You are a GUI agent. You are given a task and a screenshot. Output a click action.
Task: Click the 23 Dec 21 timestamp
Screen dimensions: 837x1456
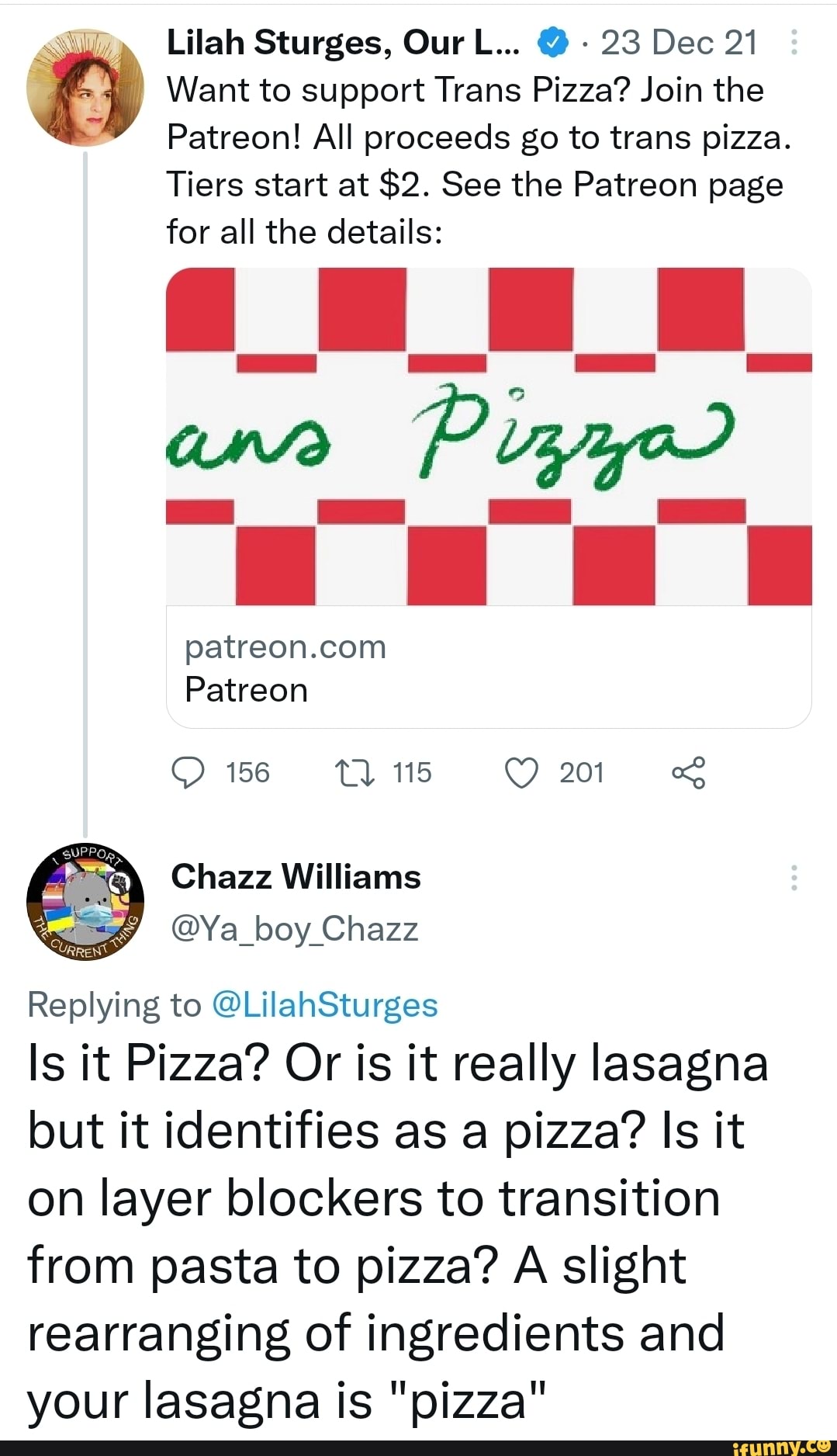(679, 43)
